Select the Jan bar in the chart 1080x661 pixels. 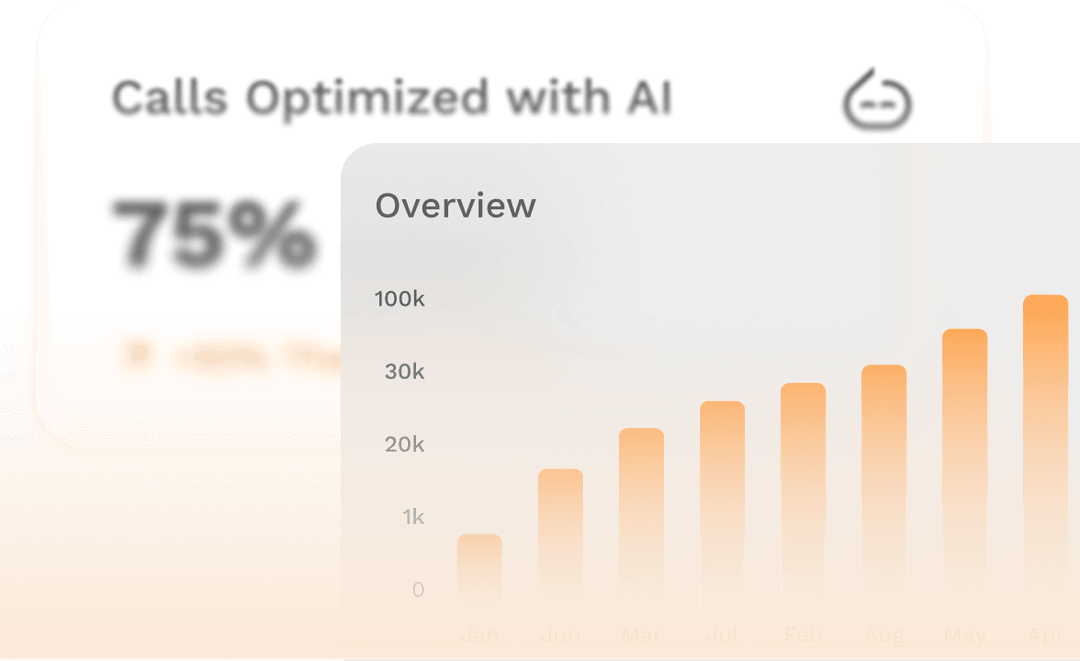pyautogui.click(x=480, y=572)
